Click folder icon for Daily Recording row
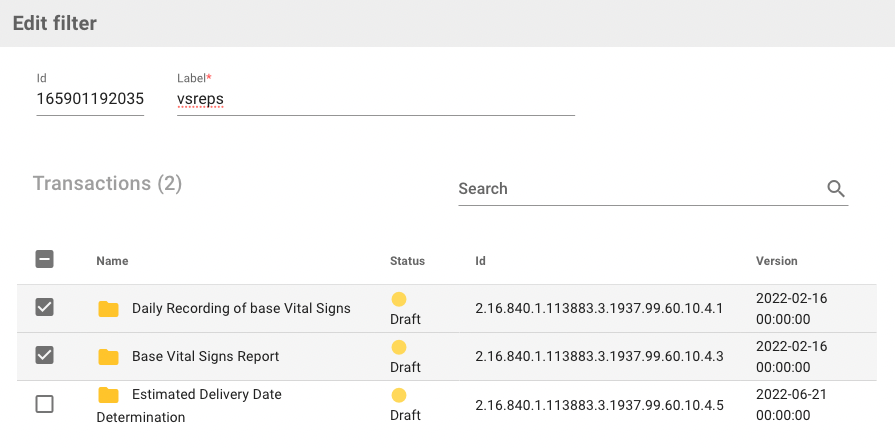This screenshot has height=448, width=895. 108,309
